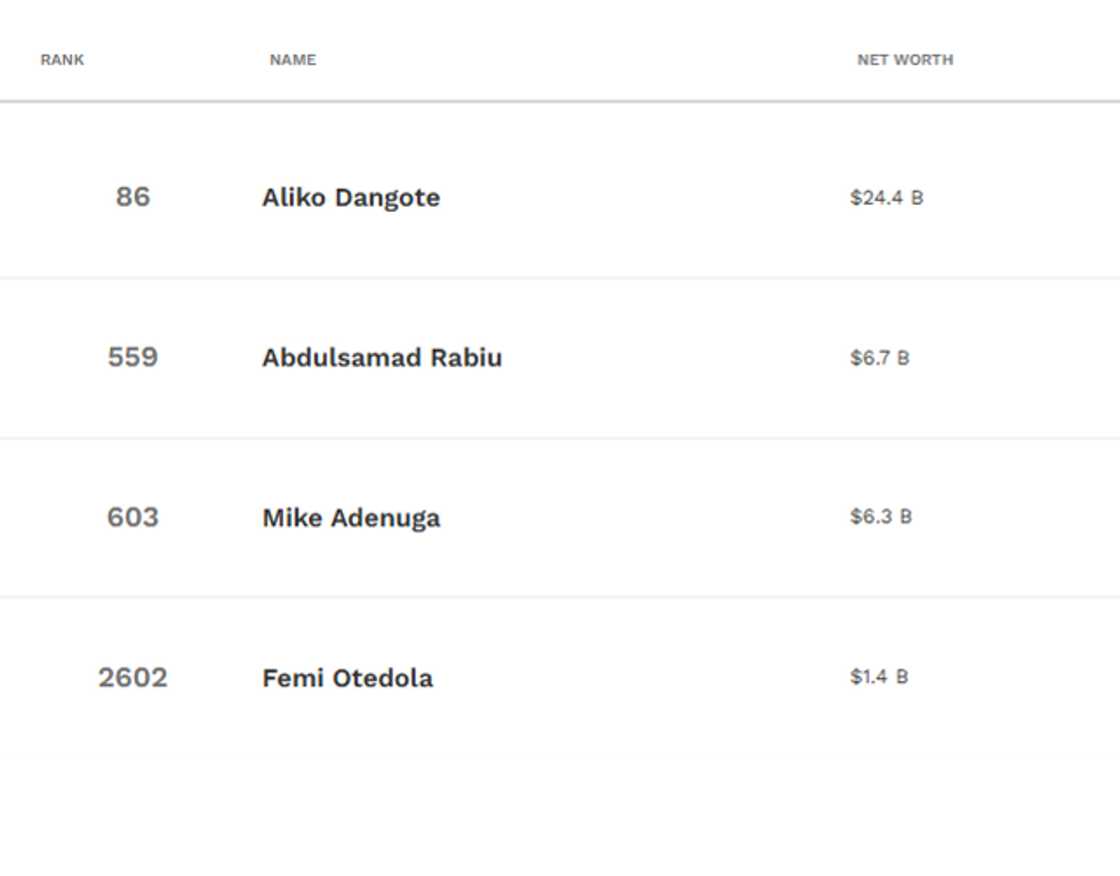Screen dimensions: 1120x876
Task: Click rank number 603
Action: (133, 517)
